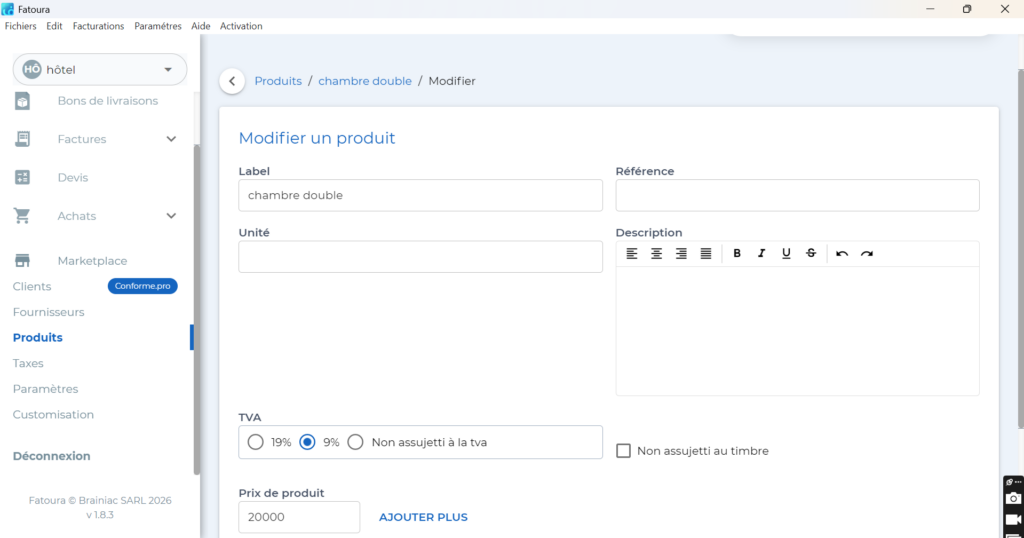This screenshot has height=538, width=1024.
Task: Go to Produits breadcrumb link
Action: (x=278, y=81)
